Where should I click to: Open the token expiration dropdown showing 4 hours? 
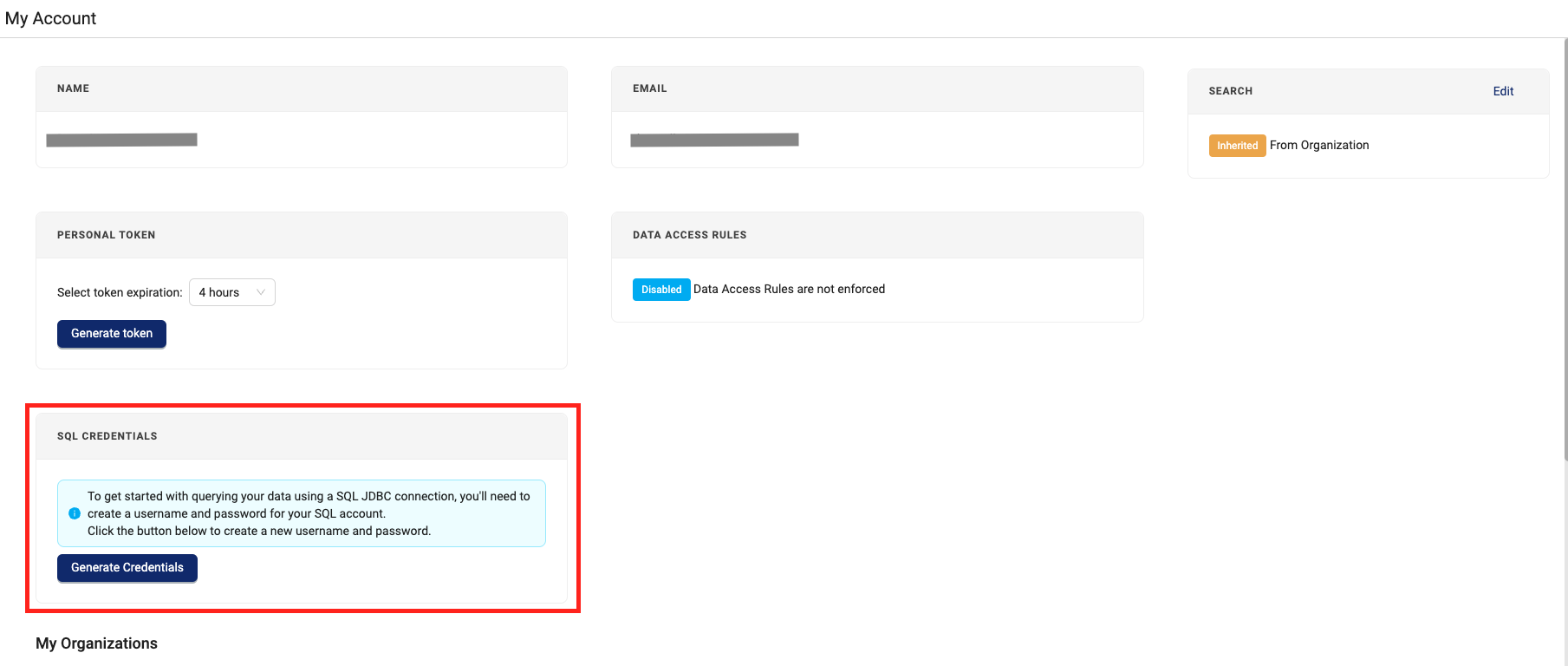coord(232,292)
